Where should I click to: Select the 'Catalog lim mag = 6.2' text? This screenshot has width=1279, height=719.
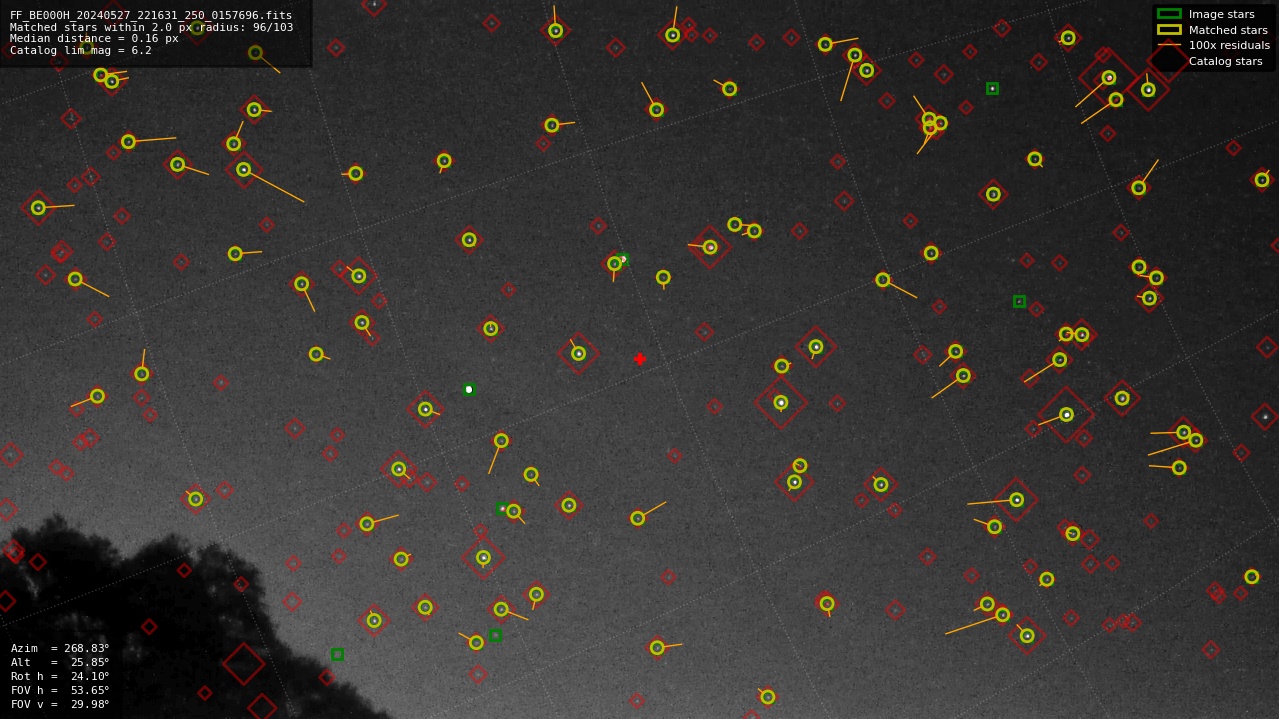pyautogui.click(x=81, y=50)
